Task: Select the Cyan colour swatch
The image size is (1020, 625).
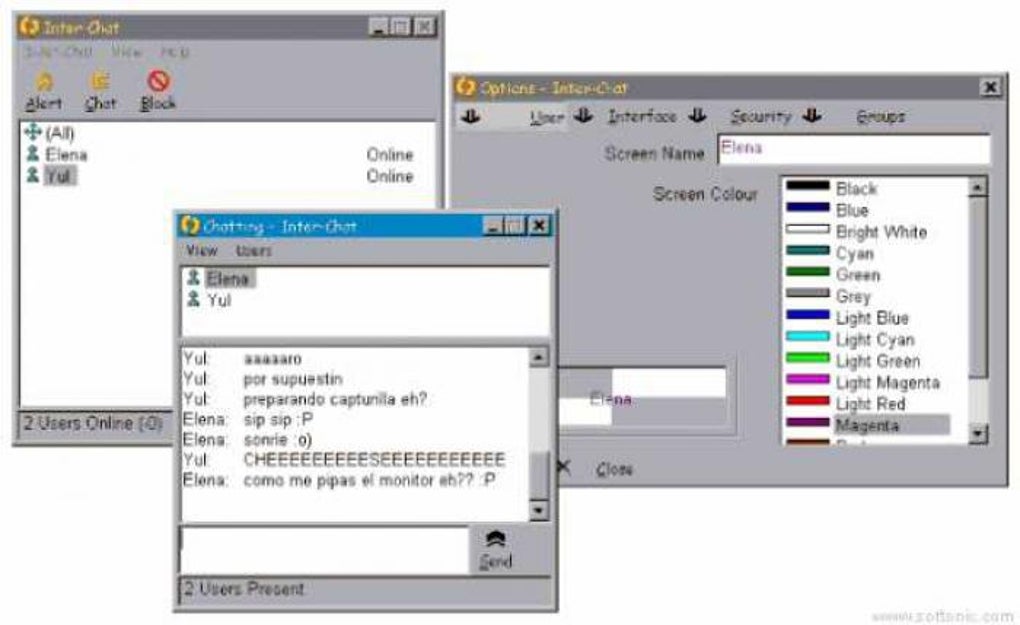Action: 808,250
